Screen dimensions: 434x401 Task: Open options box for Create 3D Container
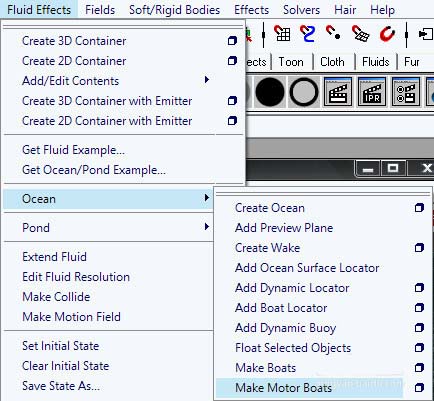pyautogui.click(x=232, y=41)
